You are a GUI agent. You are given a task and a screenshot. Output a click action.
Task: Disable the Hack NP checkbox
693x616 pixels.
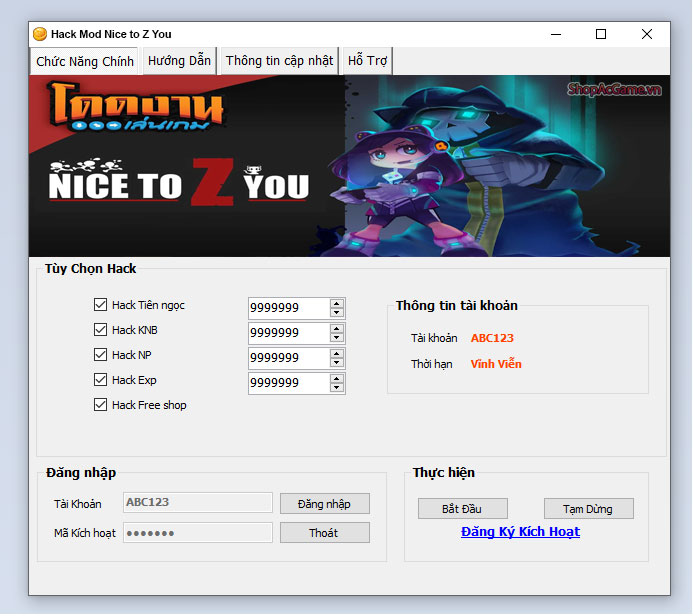coord(100,355)
